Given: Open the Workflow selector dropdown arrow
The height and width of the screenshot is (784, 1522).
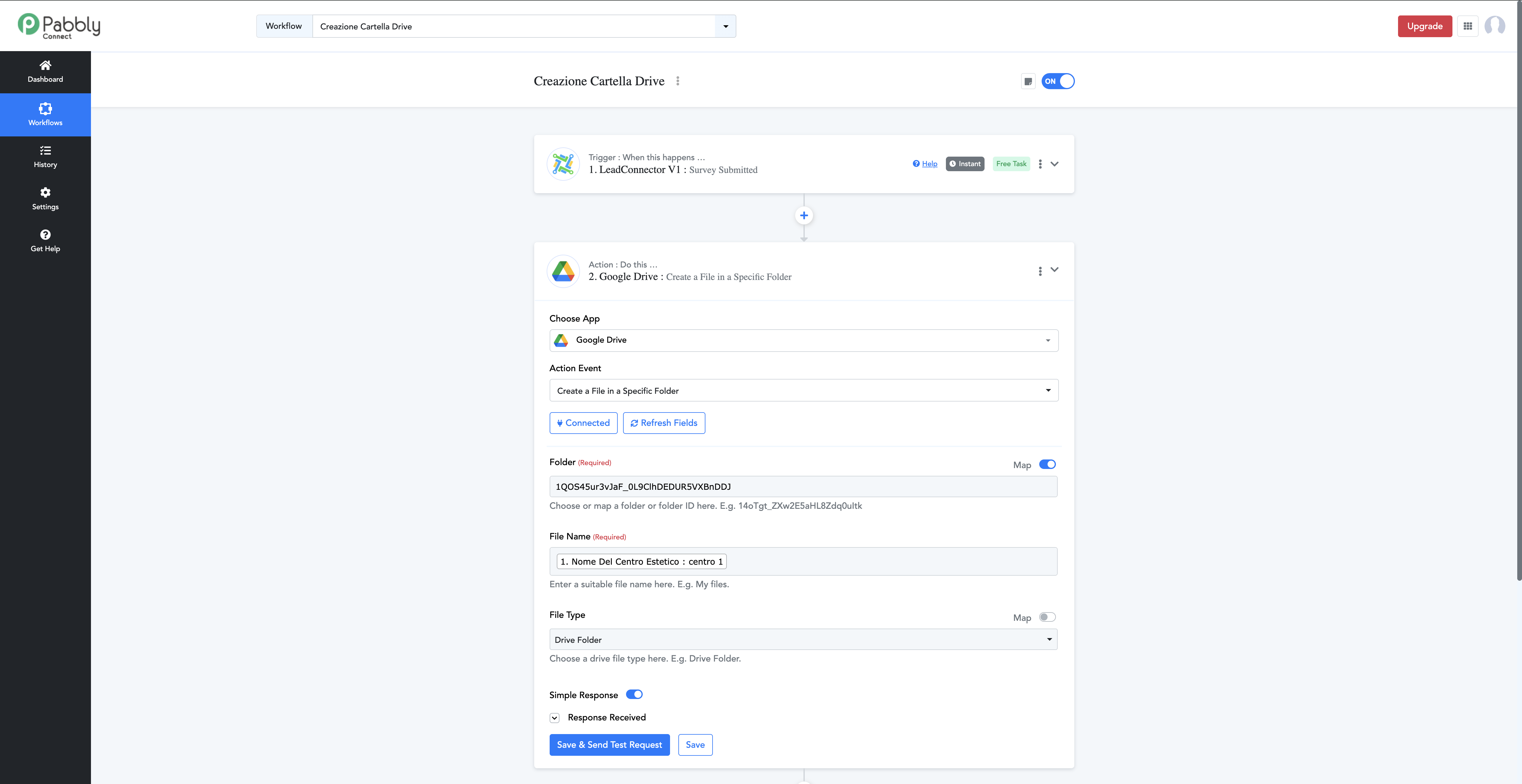Looking at the screenshot, I should (726, 26).
